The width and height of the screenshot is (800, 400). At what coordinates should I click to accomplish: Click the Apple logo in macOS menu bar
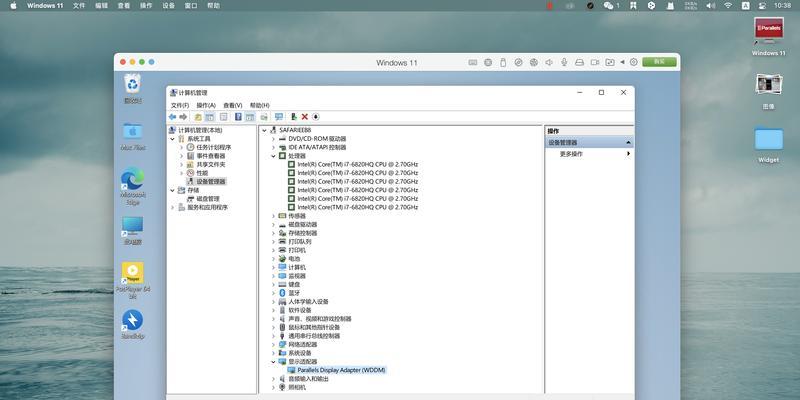tap(13, 6)
